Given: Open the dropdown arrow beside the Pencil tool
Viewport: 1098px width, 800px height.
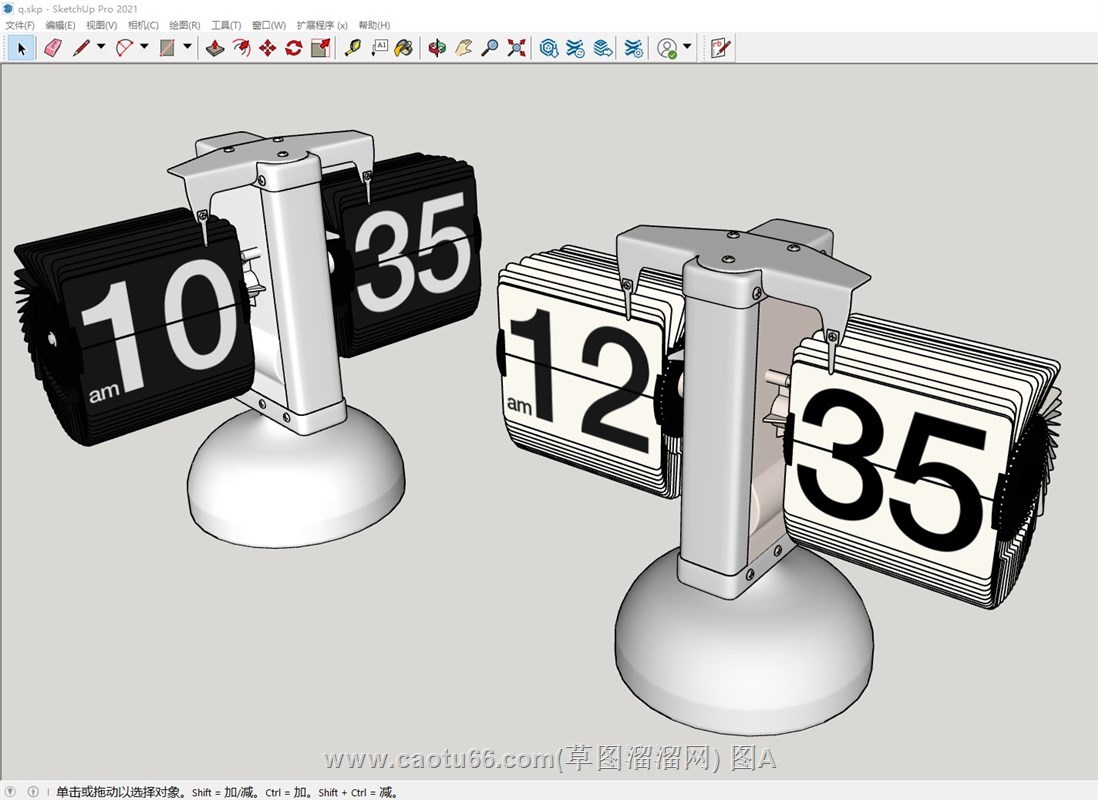Looking at the screenshot, I should 101,47.
